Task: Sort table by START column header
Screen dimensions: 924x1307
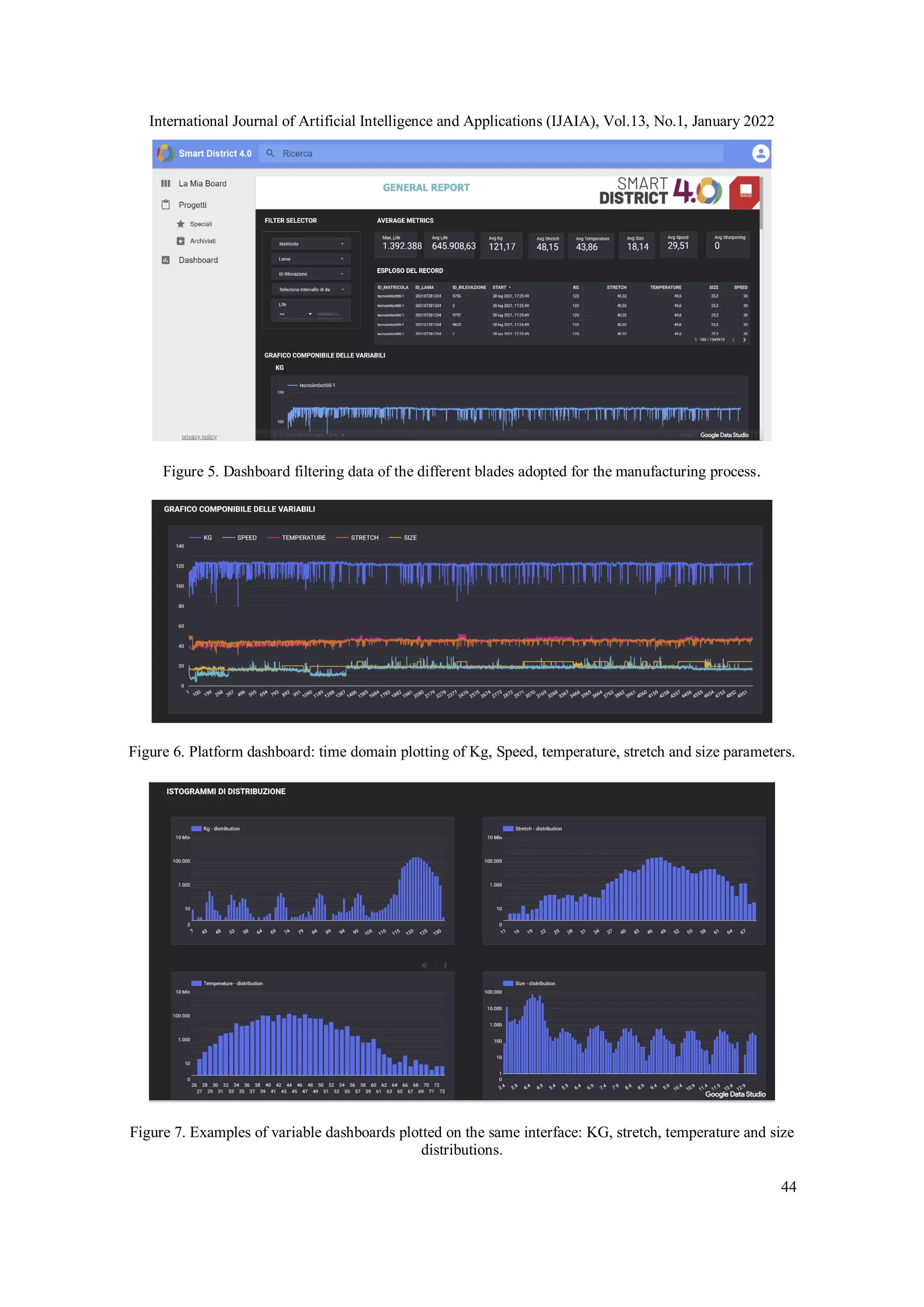Action: coord(501,287)
